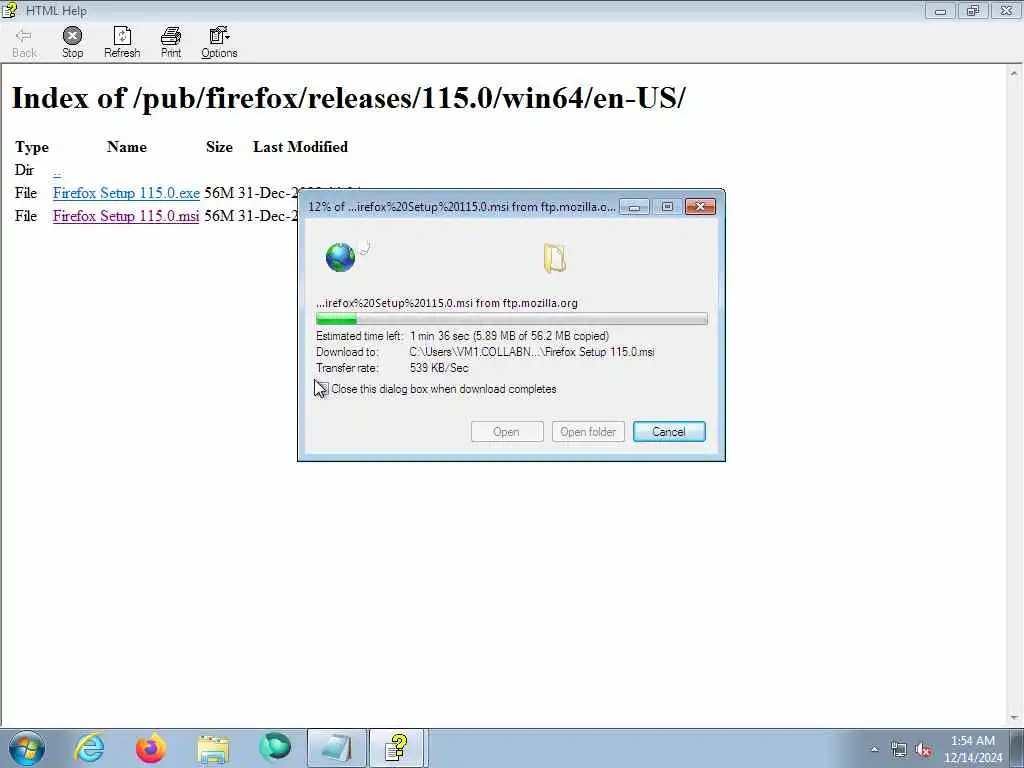This screenshot has height=768, width=1024.
Task: Click the folder icon in download dialog
Action: point(554,258)
